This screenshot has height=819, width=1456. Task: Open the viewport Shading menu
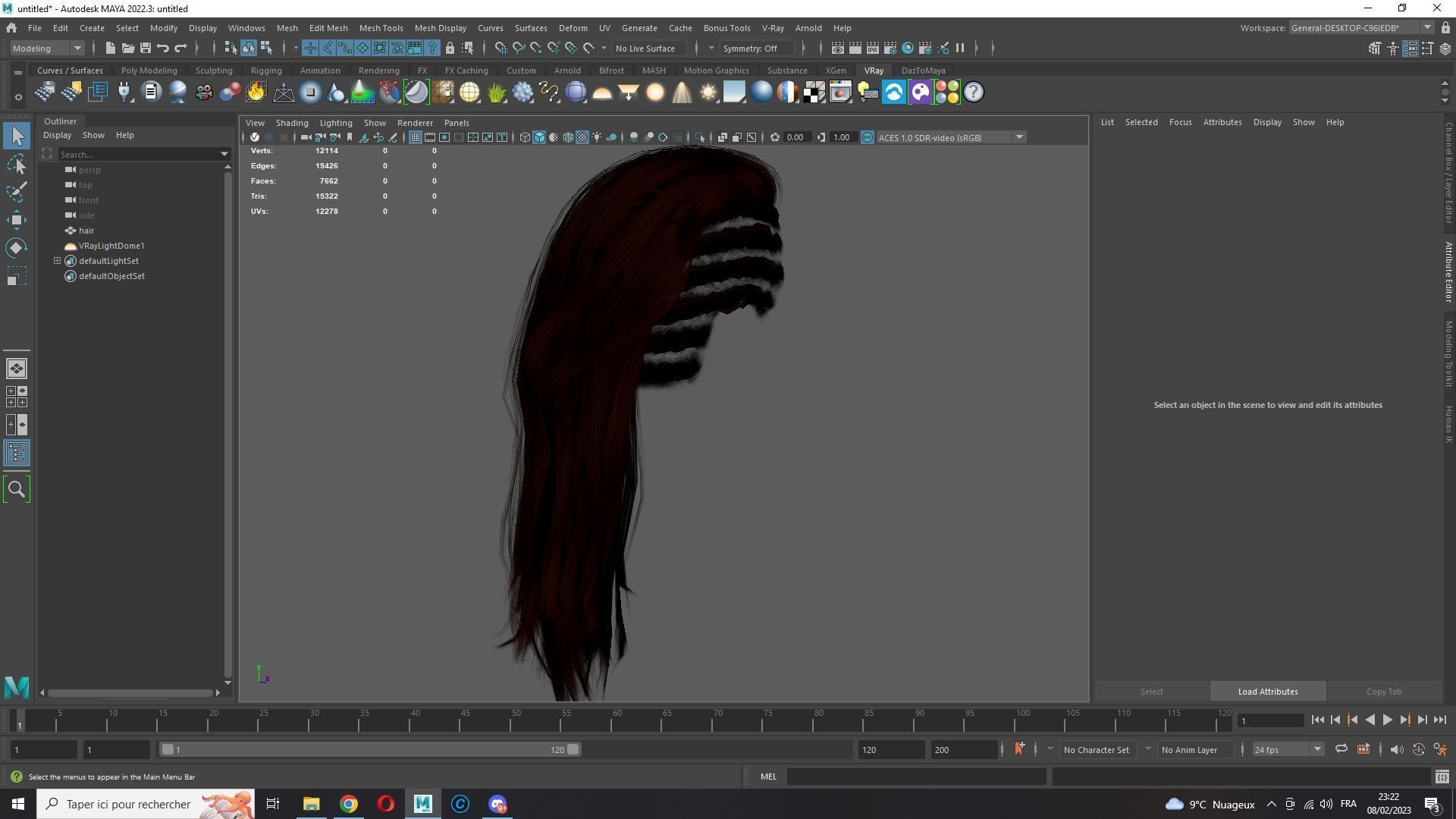pyautogui.click(x=291, y=123)
